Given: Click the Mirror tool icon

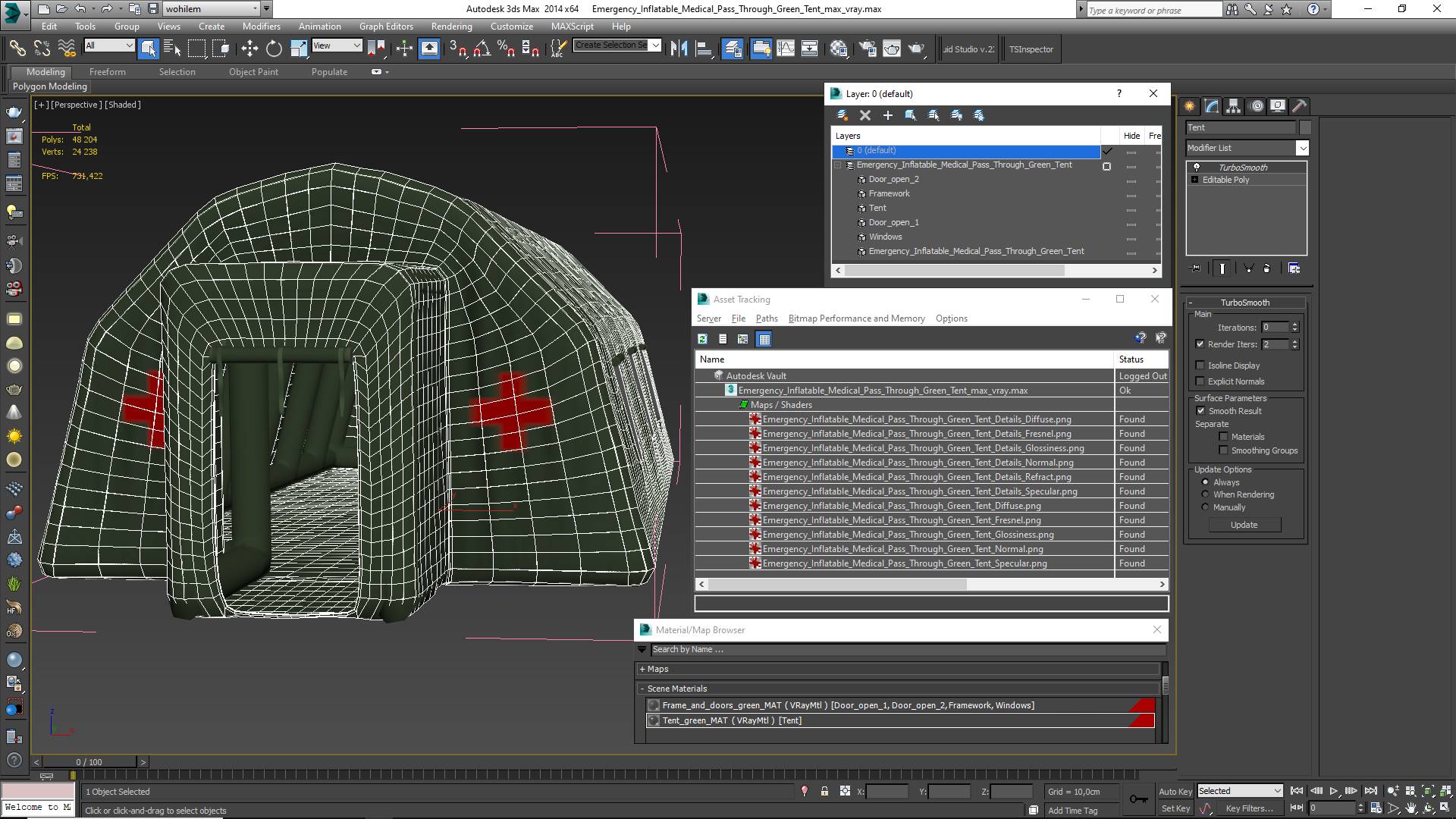Looking at the screenshot, I should click(x=679, y=49).
